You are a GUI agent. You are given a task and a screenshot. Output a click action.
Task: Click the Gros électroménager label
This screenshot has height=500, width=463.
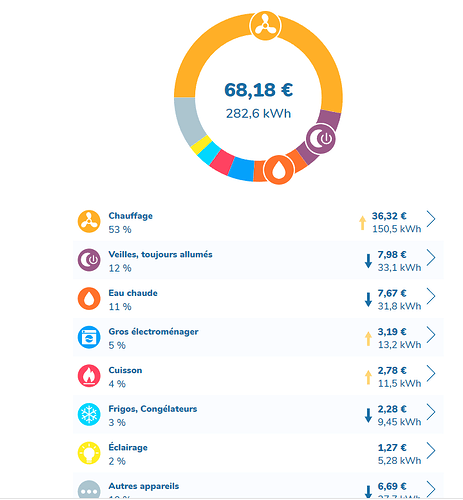click(153, 332)
